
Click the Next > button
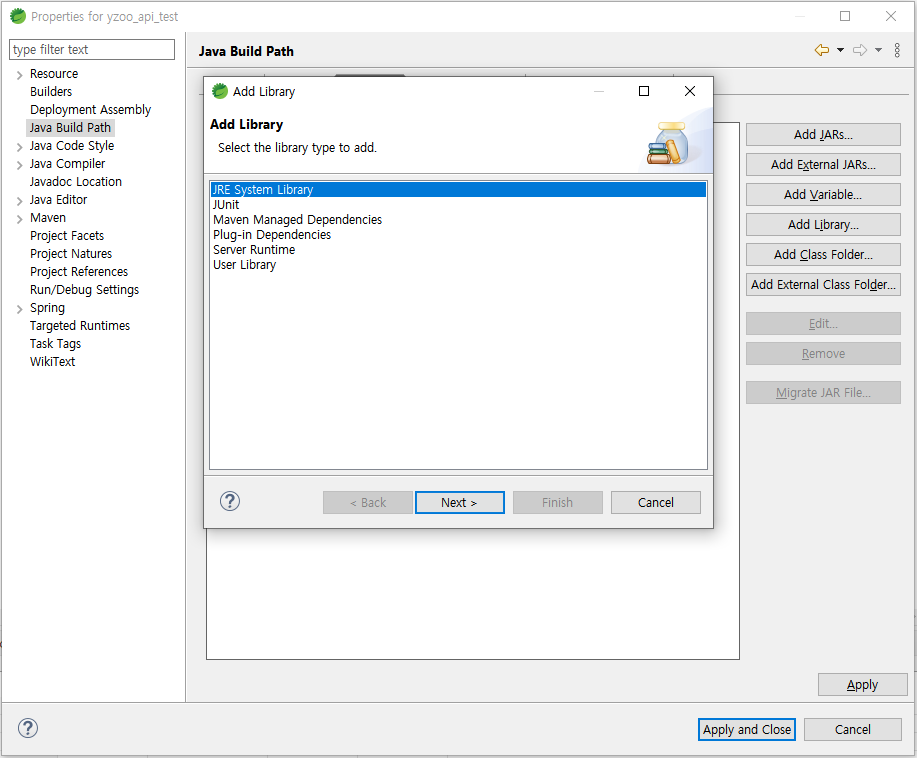460,502
